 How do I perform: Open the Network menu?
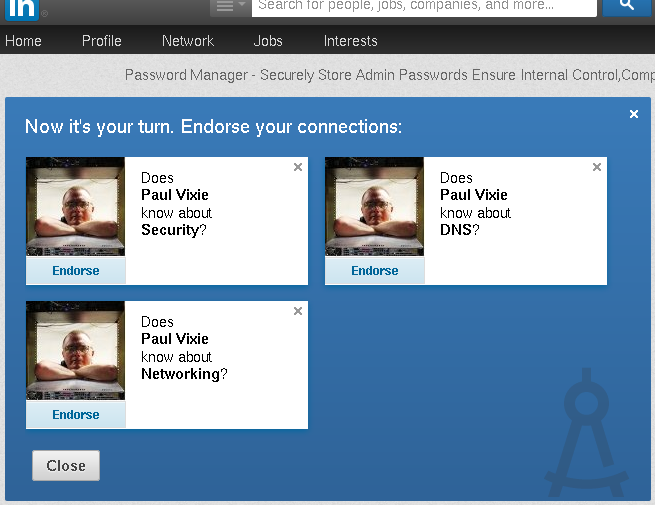tap(188, 41)
